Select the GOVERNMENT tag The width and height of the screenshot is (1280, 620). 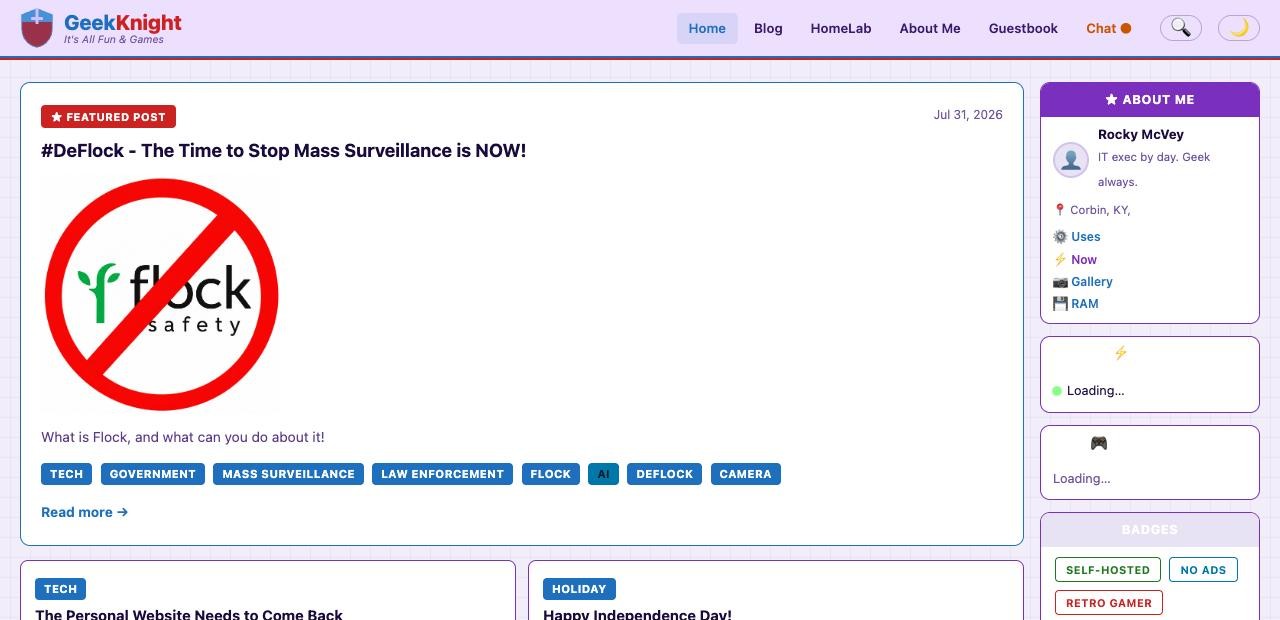click(x=153, y=474)
